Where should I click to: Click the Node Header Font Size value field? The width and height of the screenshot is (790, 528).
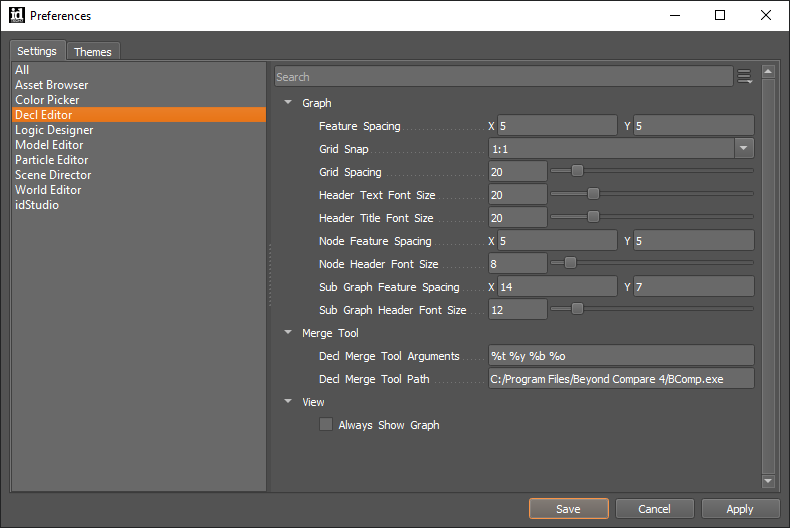pyautogui.click(x=517, y=263)
